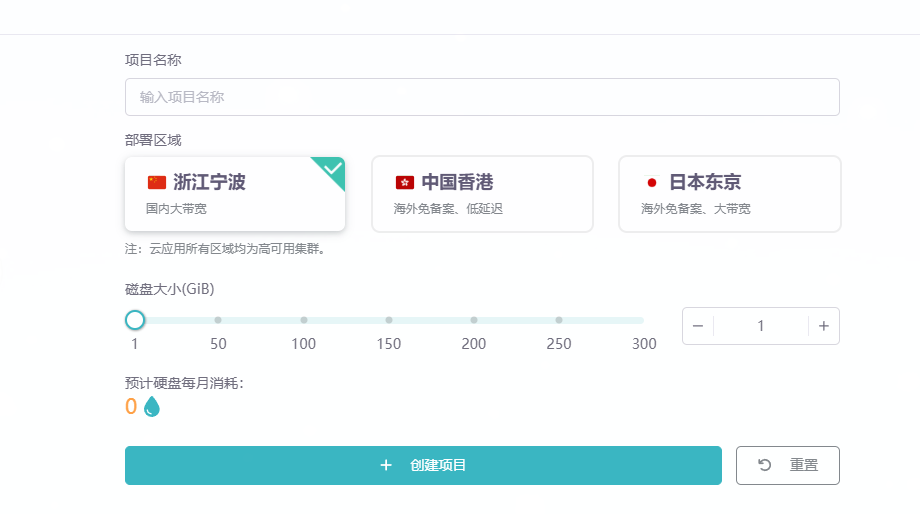The width and height of the screenshot is (920, 514).
Task: Click the blue water droplet icon
Action: [x=152, y=406]
